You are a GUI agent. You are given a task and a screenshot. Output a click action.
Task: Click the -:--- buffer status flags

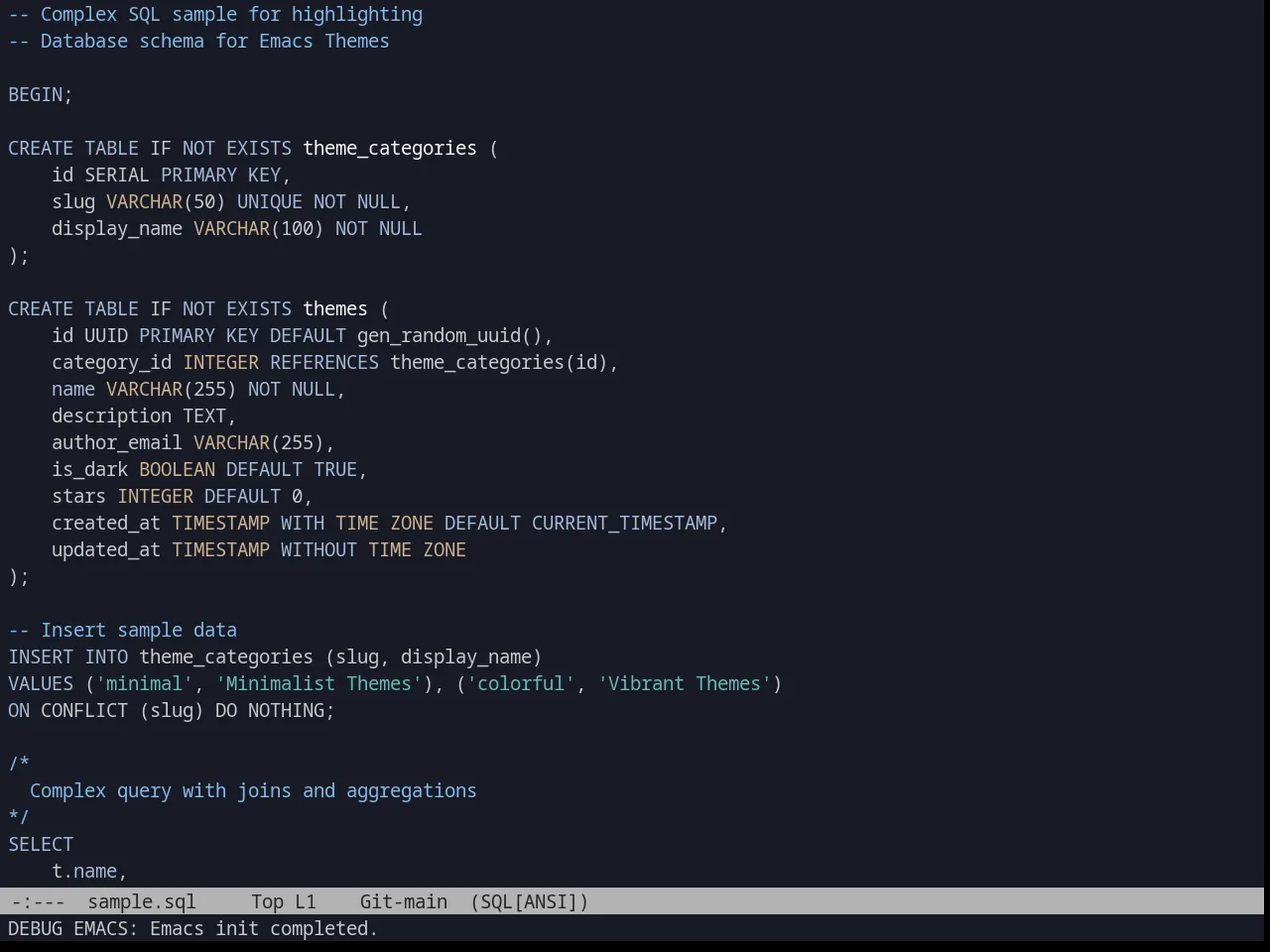point(38,901)
